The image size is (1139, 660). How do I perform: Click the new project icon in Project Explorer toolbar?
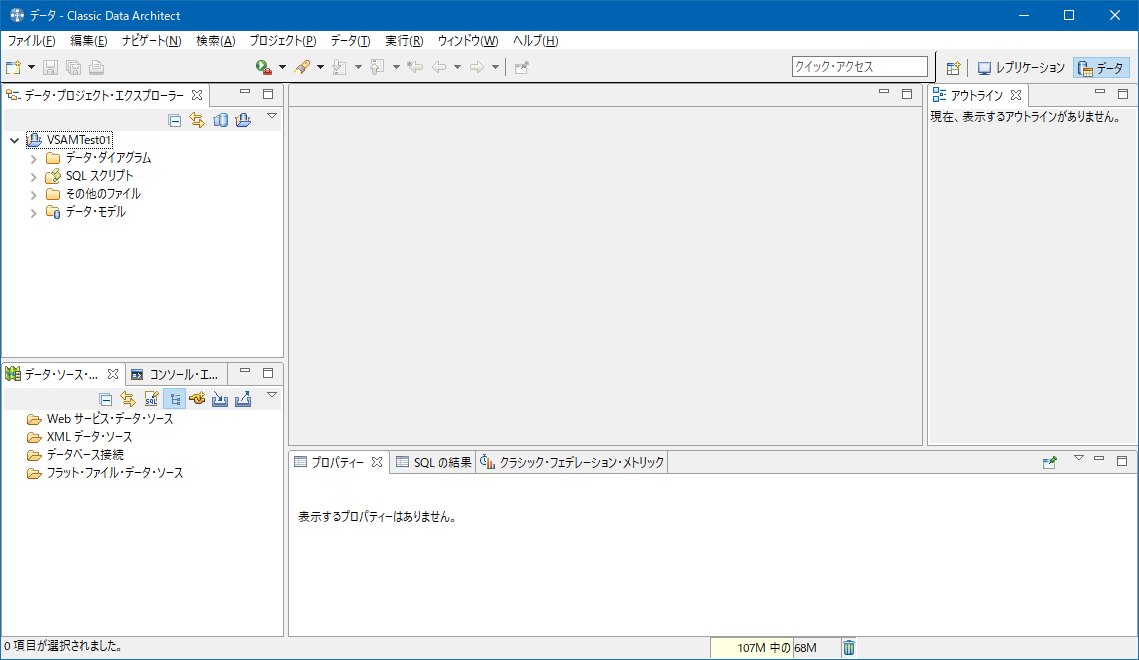pyautogui.click(x=243, y=120)
